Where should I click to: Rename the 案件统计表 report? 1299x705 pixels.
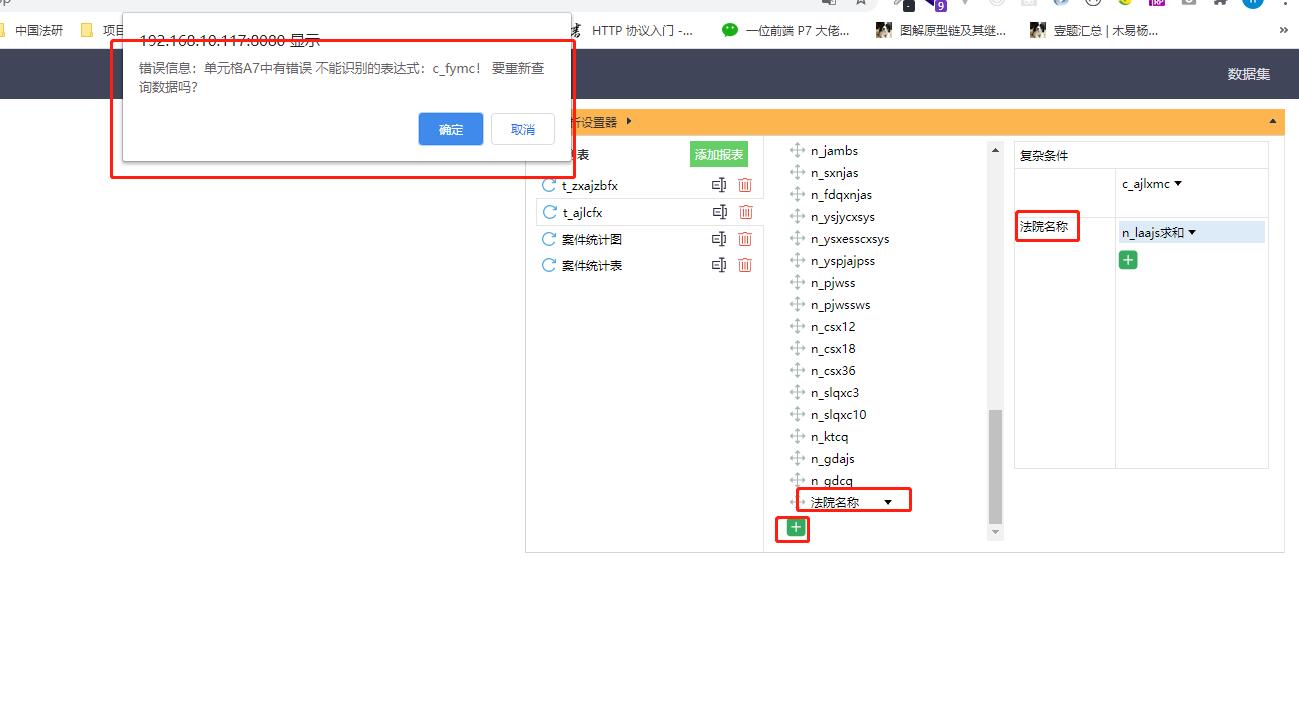click(719, 265)
